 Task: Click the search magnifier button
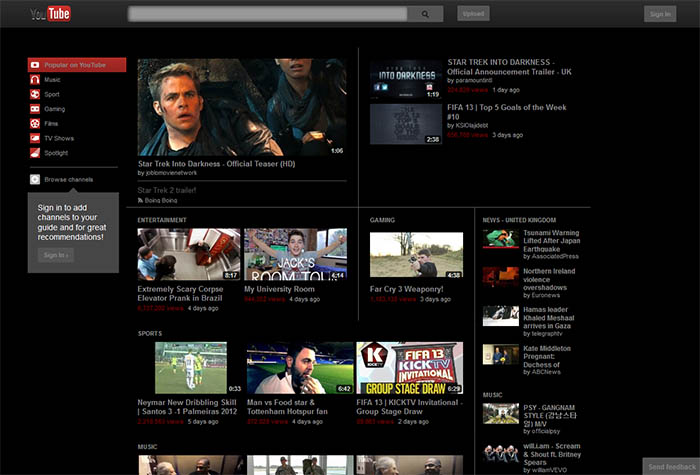(425, 14)
